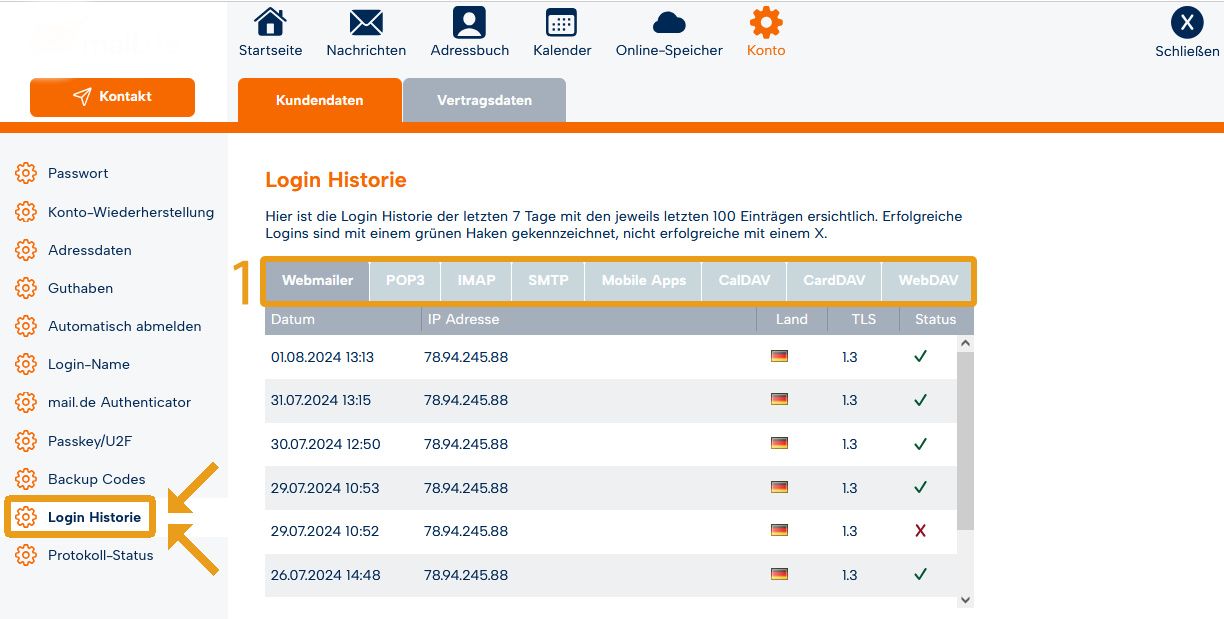This screenshot has width=1224, height=619.
Task: Click the IP Adresse column header
Action: click(589, 320)
